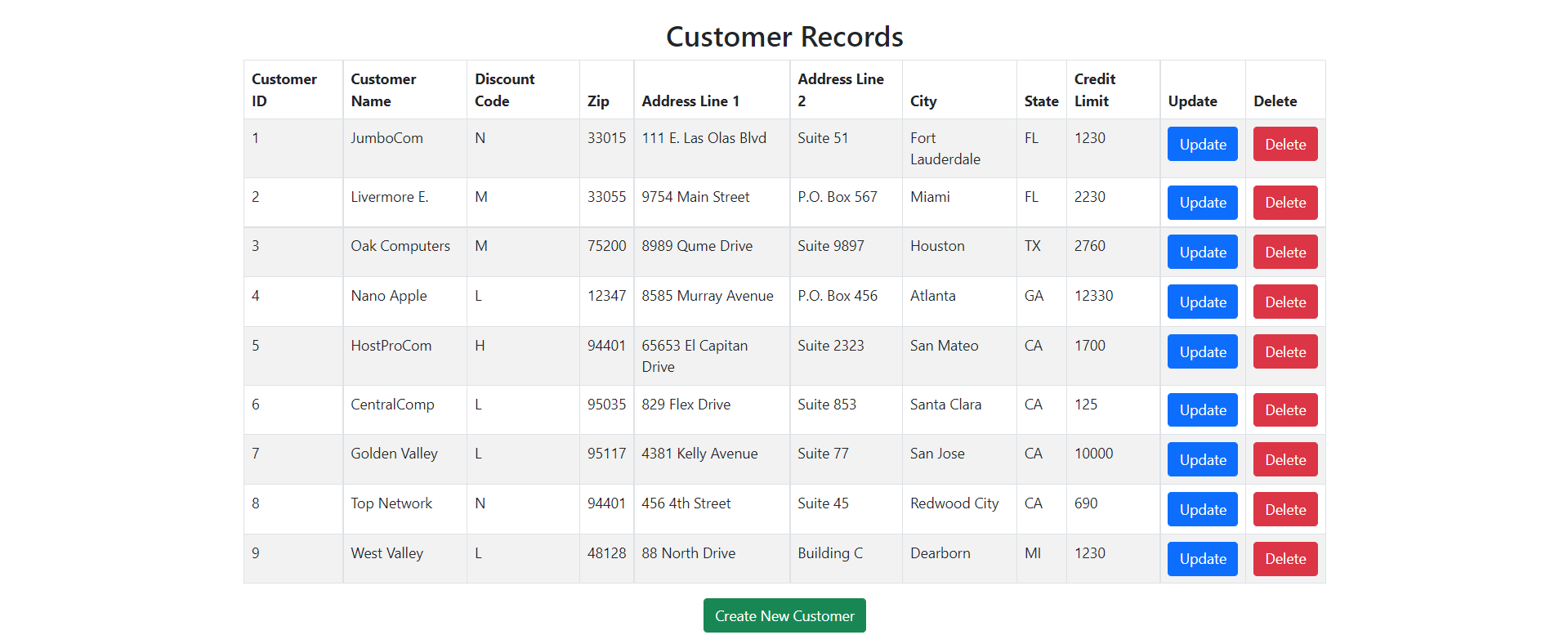Viewport: 1568px width, 644px height.
Task: Delete the HostProCom customer
Action: pos(1284,351)
